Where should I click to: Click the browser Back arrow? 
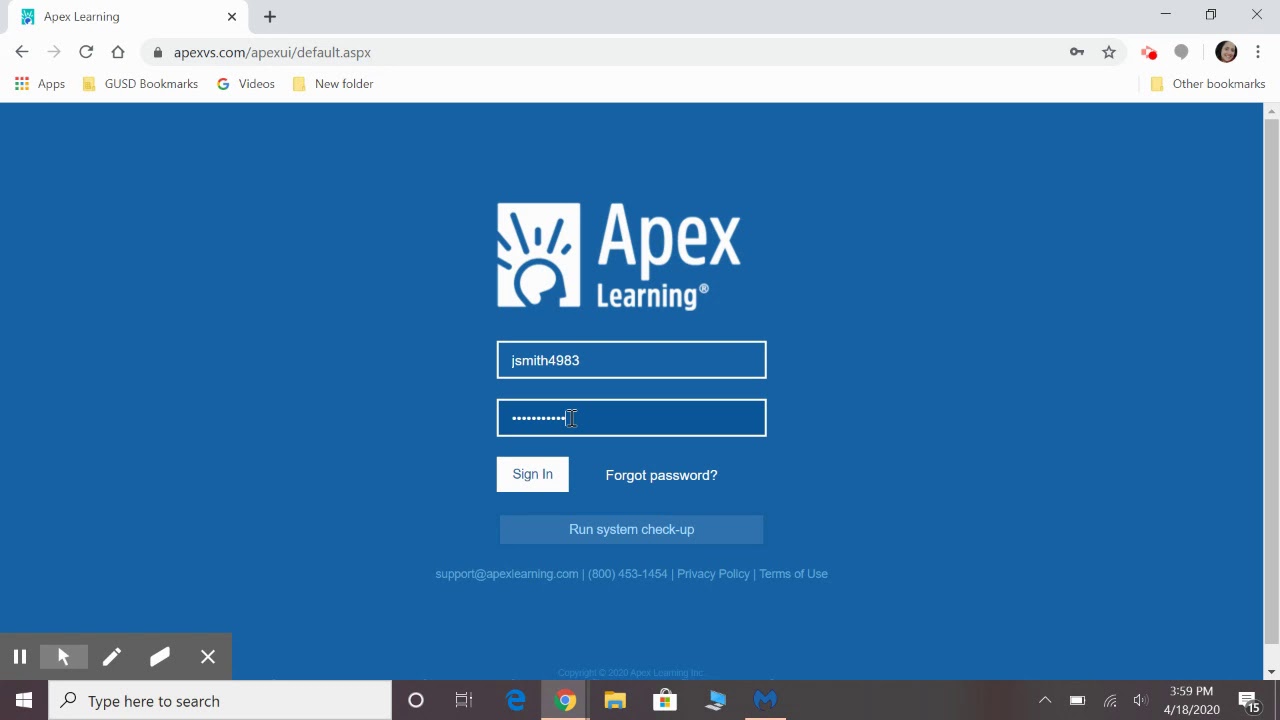(x=22, y=52)
